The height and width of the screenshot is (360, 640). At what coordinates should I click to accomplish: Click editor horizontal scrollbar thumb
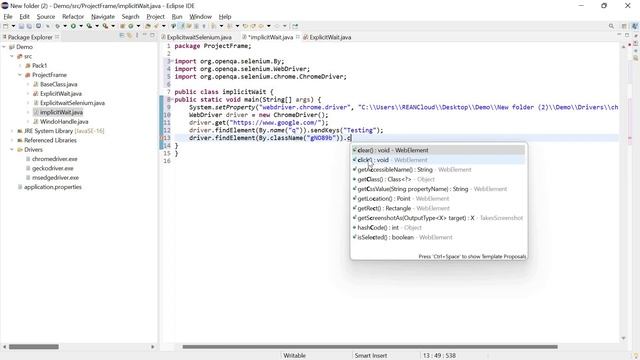370,347
